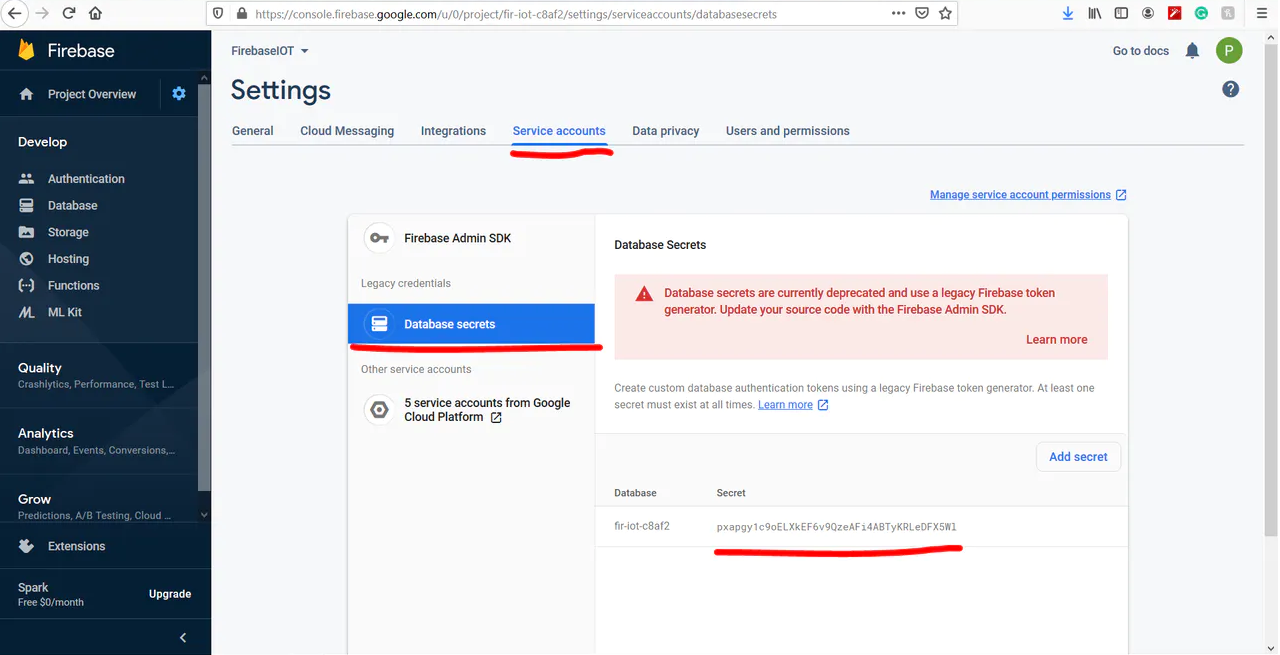Select Database secrets option
The height and width of the screenshot is (655, 1280).
471,324
